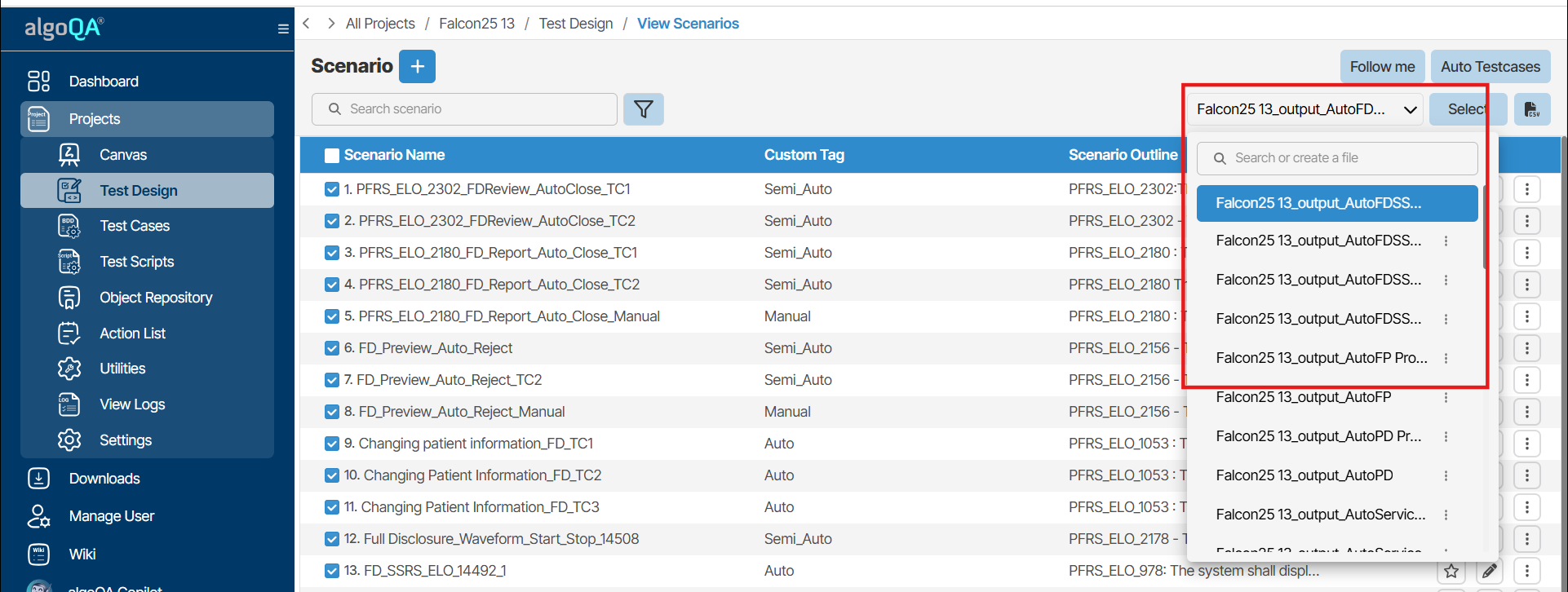Uncheck scenario 5 FD_Report_Auto_Close_Manual
Image resolution: width=1568 pixels, height=592 pixels.
point(332,316)
